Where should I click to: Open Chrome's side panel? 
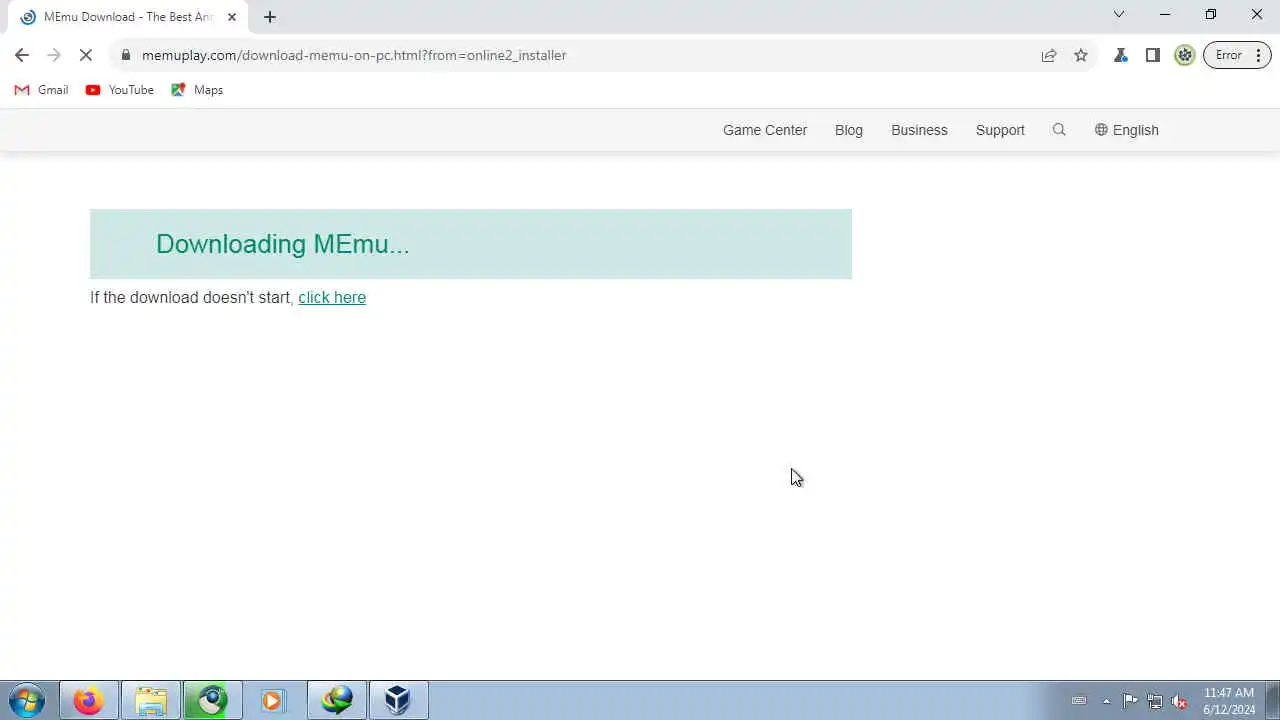[1153, 55]
